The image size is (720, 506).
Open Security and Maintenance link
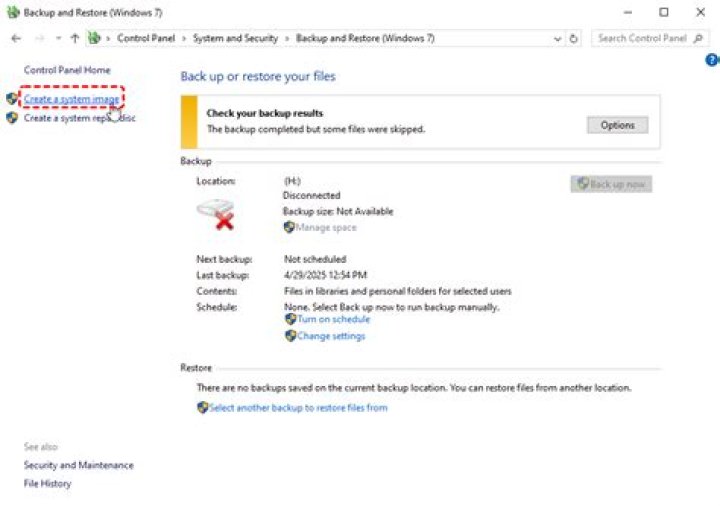coord(79,465)
